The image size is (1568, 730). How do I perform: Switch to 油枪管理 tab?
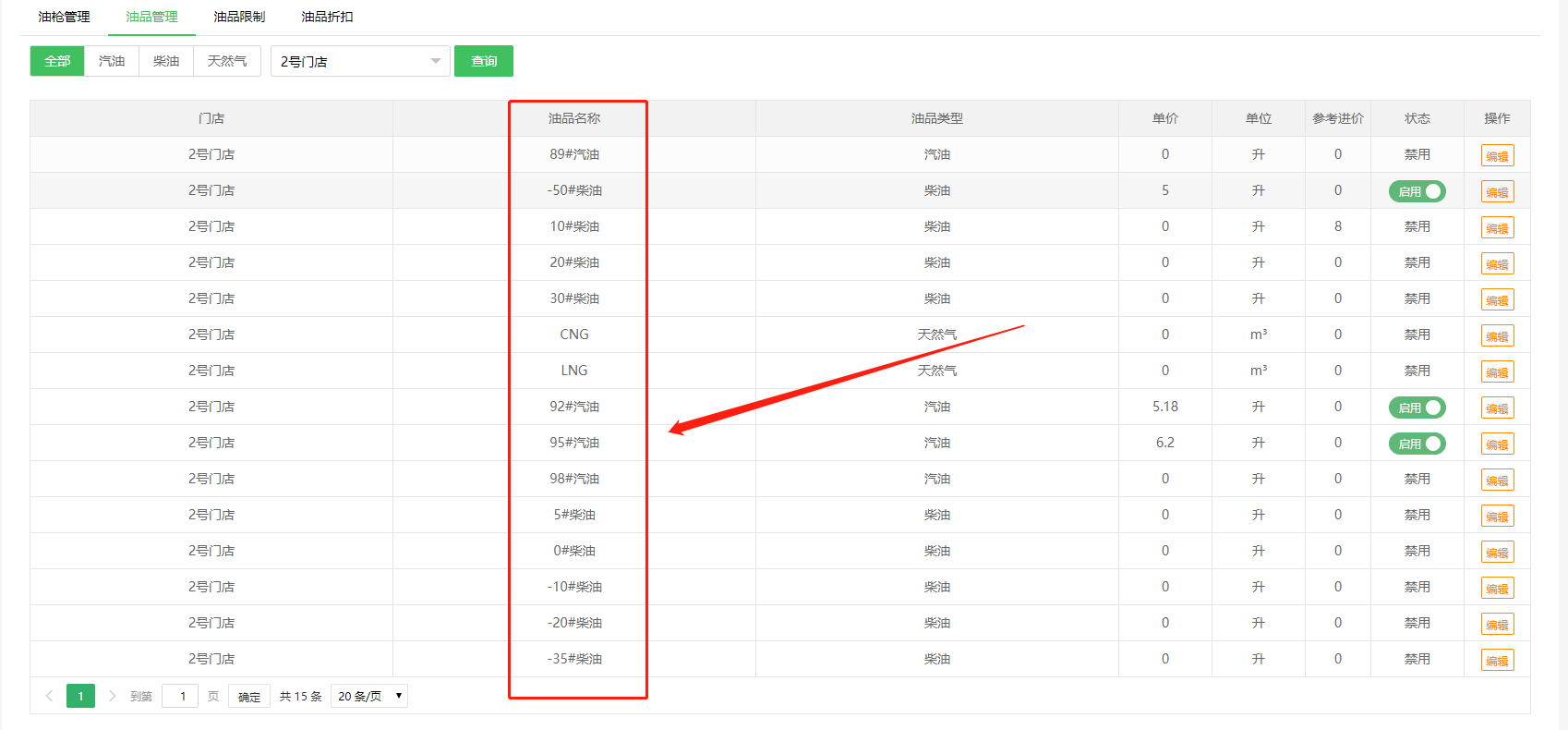click(x=64, y=17)
